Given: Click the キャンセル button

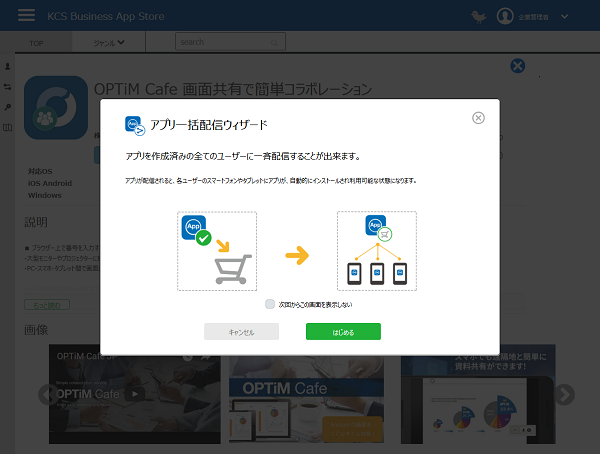Looking at the screenshot, I should point(241,332).
